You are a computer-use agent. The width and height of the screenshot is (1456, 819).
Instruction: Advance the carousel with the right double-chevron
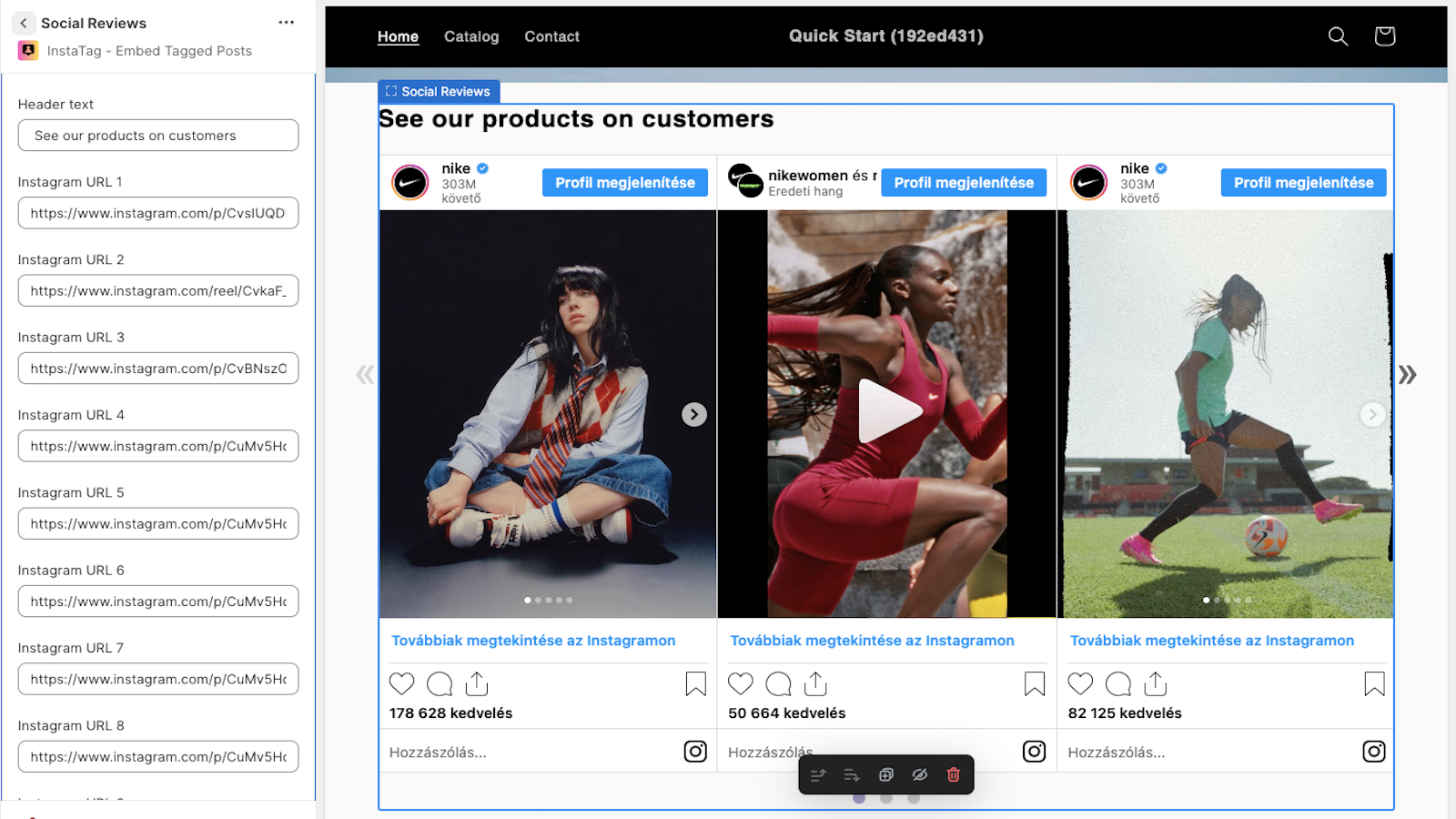(x=1408, y=374)
